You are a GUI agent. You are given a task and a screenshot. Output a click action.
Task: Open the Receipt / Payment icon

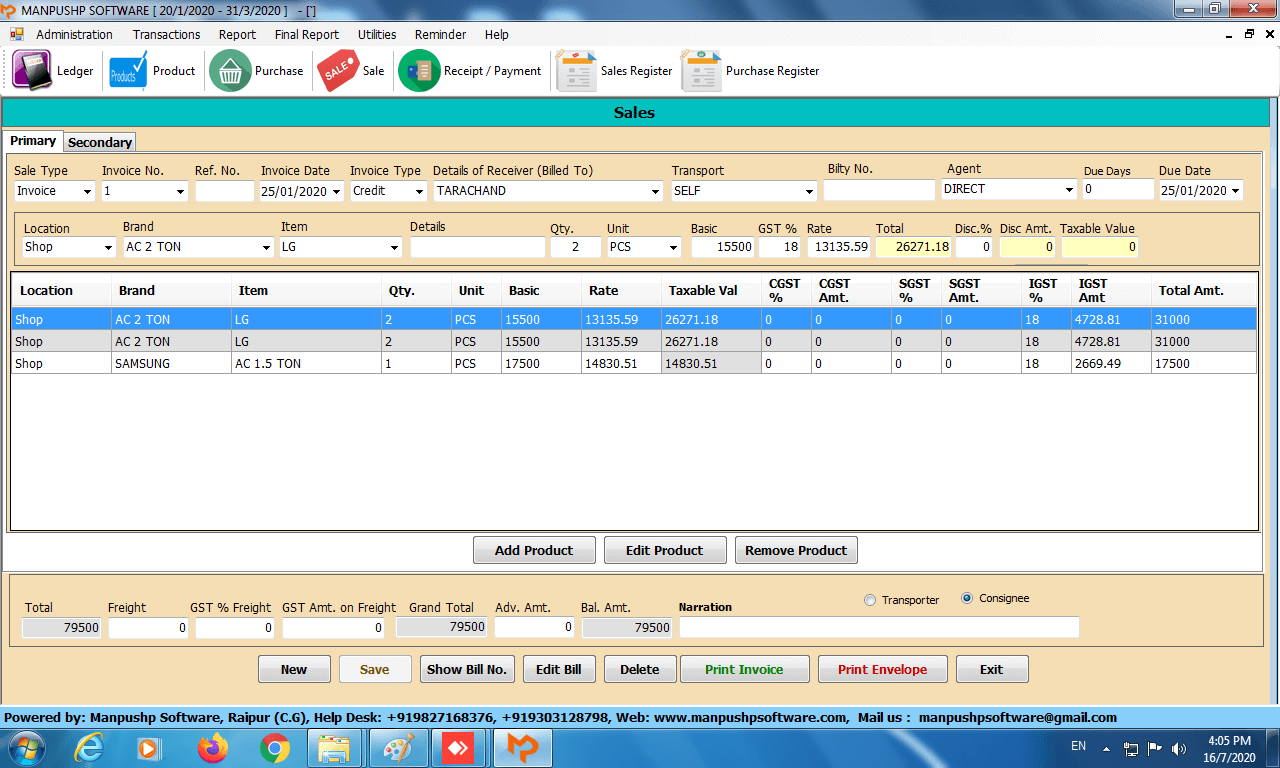(x=419, y=71)
